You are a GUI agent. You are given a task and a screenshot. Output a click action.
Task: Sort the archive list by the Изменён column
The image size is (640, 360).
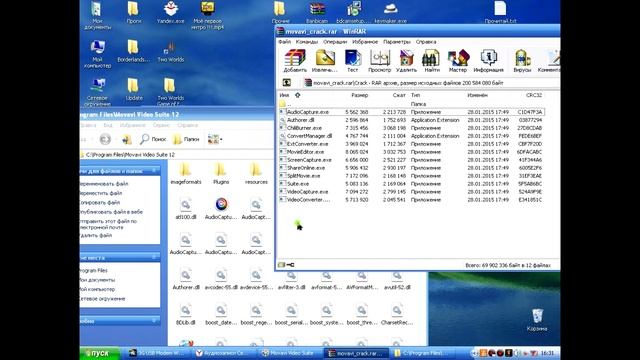[x=477, y=95]
